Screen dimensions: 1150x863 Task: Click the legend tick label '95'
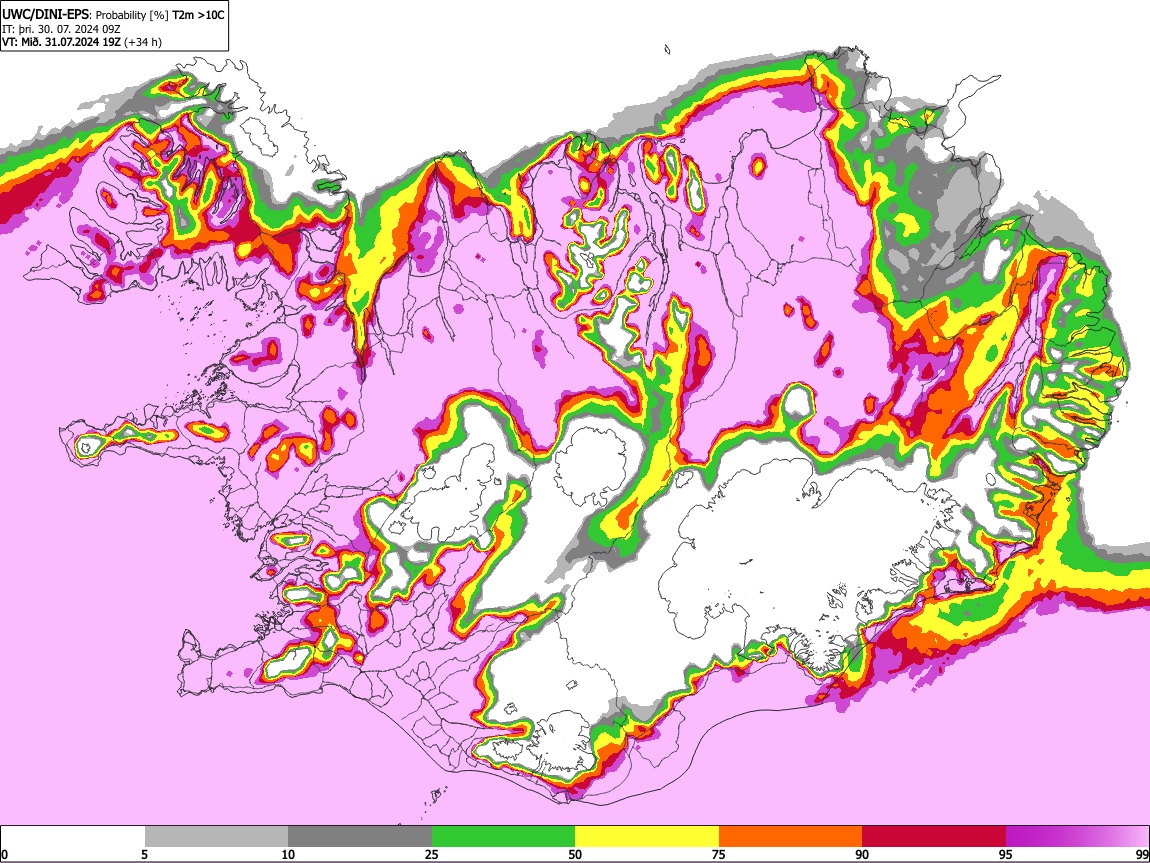click(x=1006, y=854)
